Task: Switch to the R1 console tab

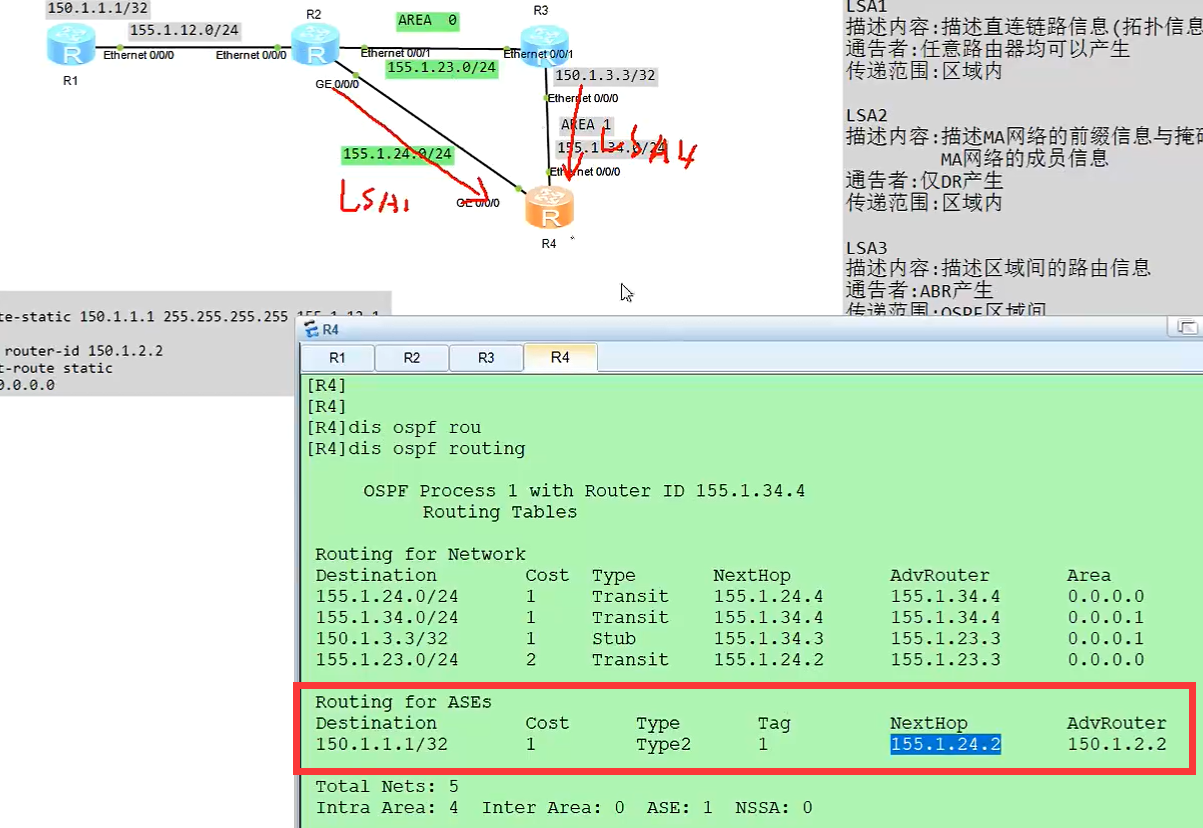Action: point(337,357)
